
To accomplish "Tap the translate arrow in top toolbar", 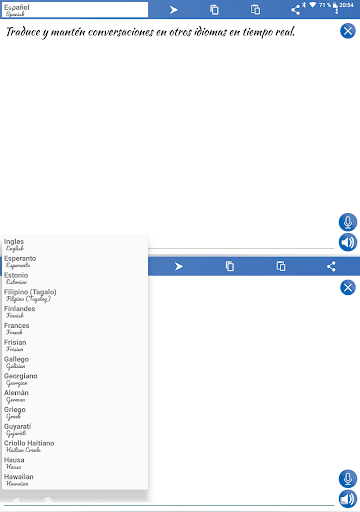I will tap(174, 10).
